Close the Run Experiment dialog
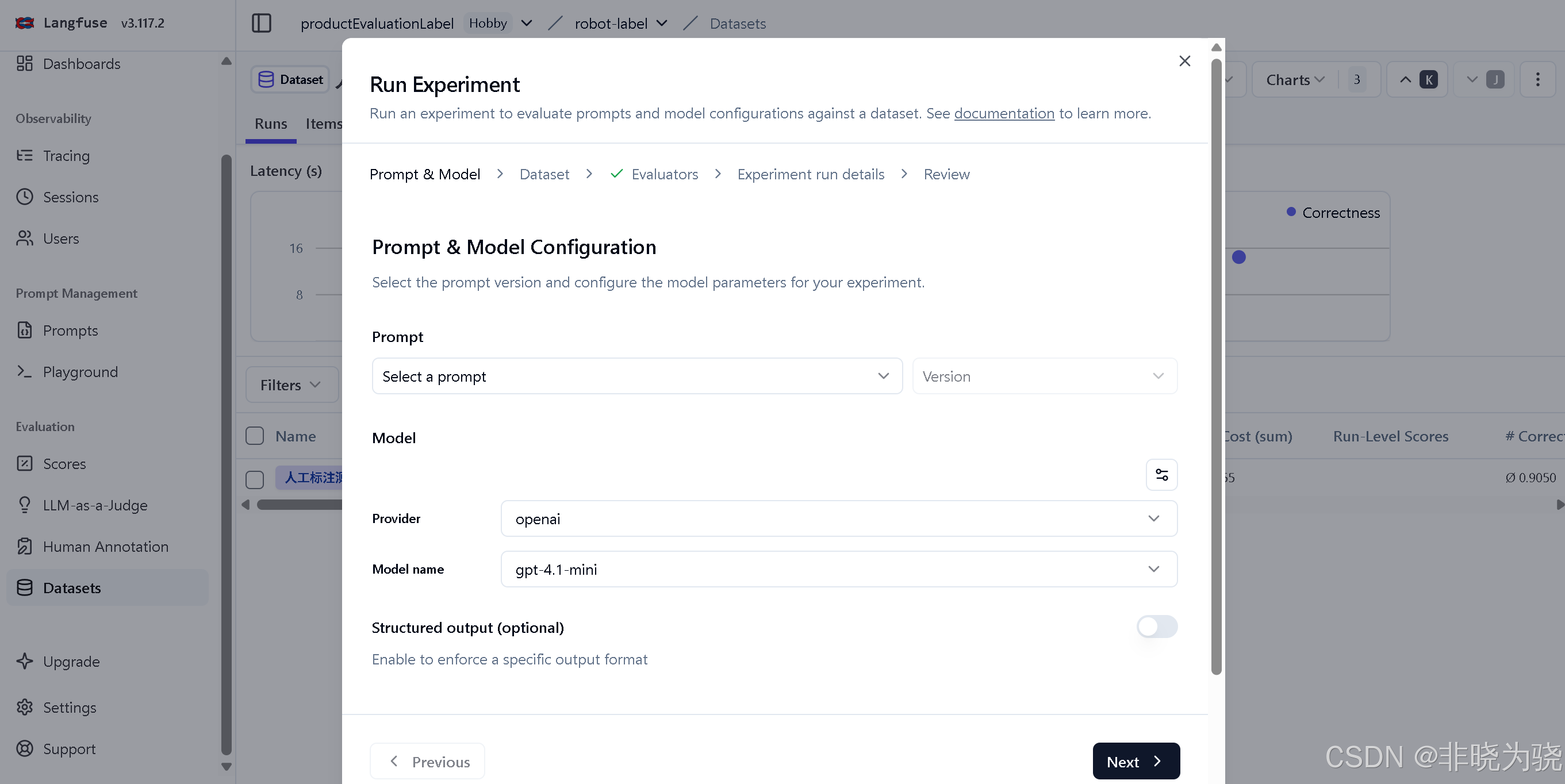1565x784 pixels. (x=1184, y=61)
